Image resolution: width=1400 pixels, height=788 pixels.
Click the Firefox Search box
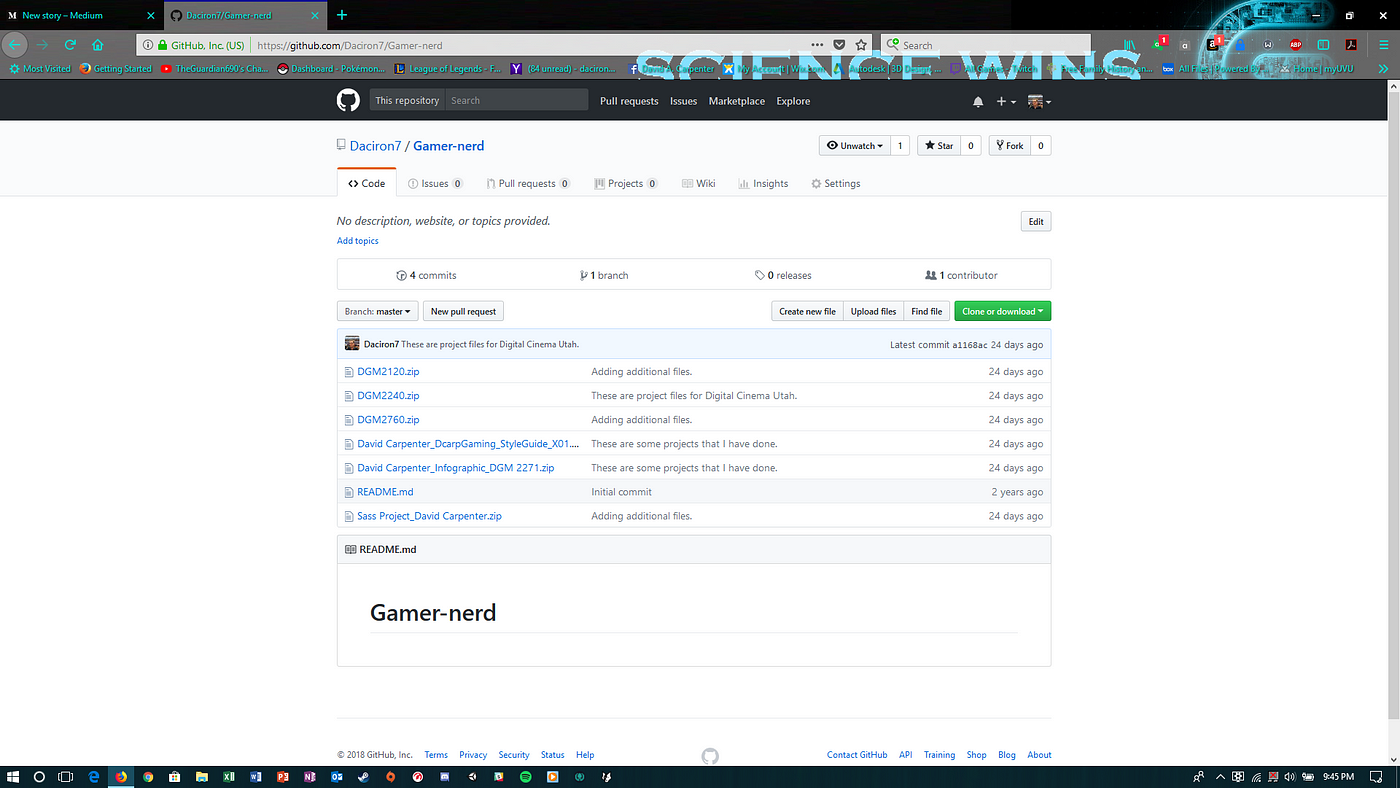pyautogui.click(x=985, y=45)
